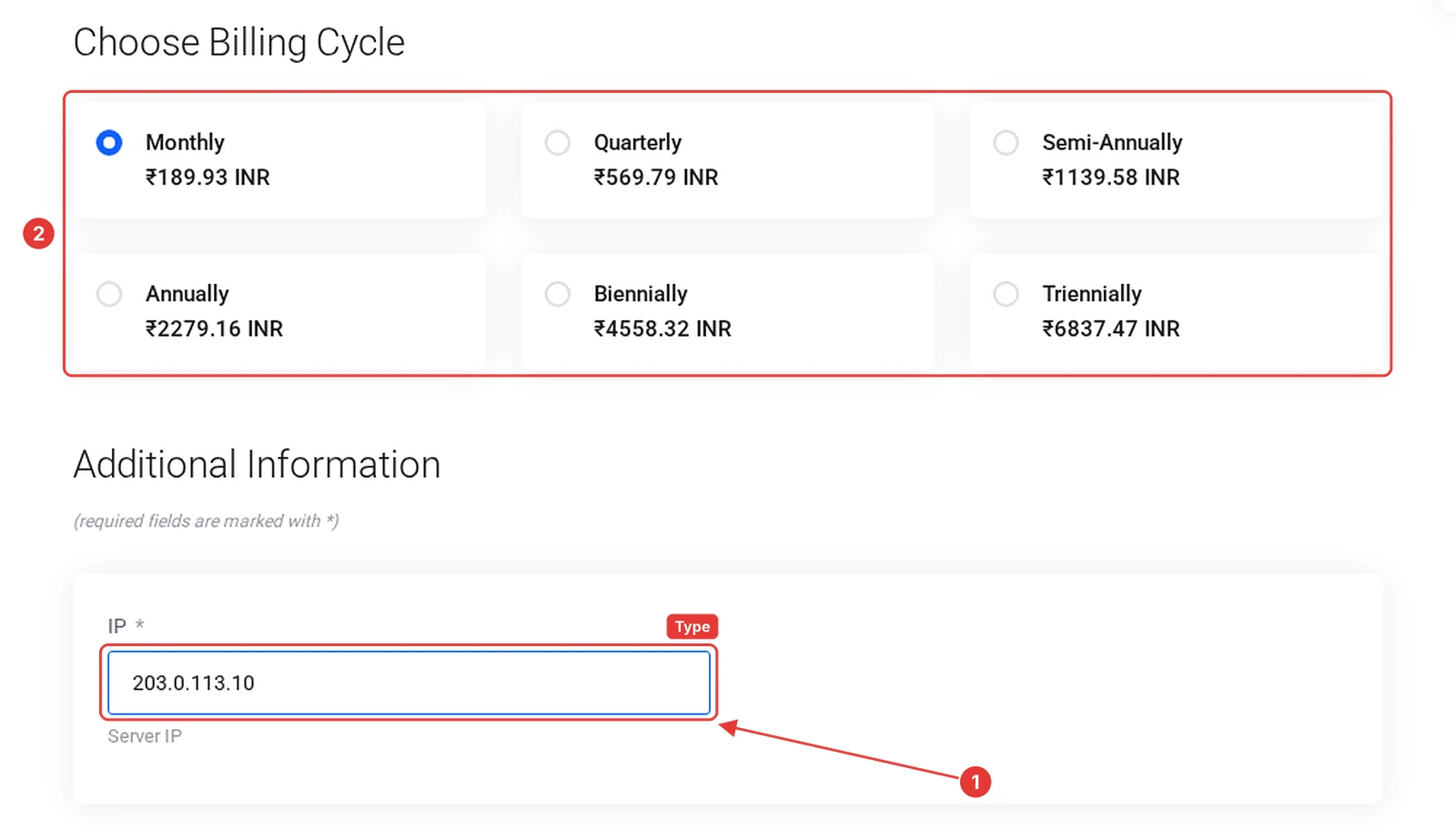Click the Additional Information heading

tap(258, 465)
